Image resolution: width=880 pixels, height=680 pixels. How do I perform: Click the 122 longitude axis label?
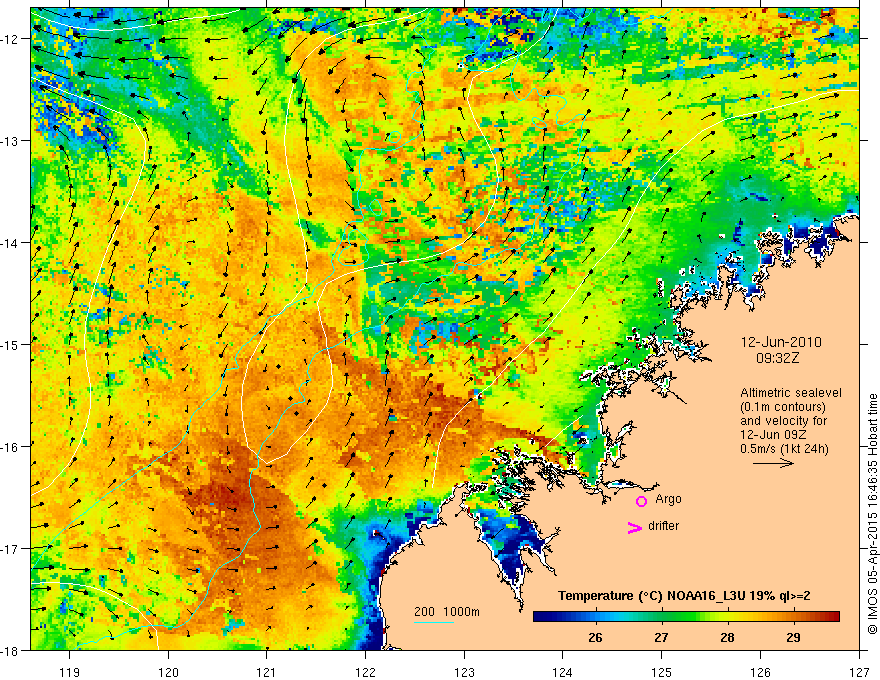(x=365, y=672)
